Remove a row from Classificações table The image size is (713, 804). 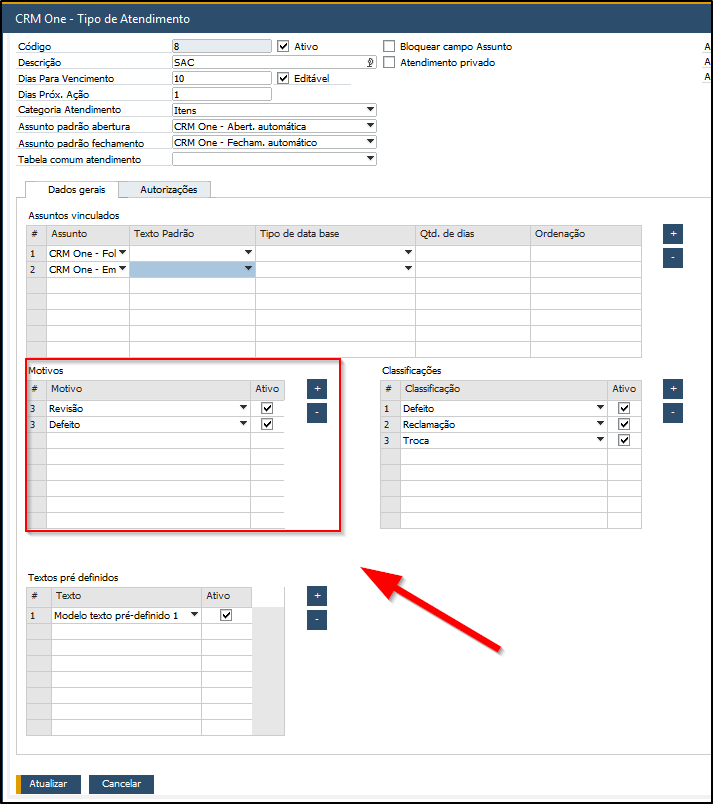point(673,412)
